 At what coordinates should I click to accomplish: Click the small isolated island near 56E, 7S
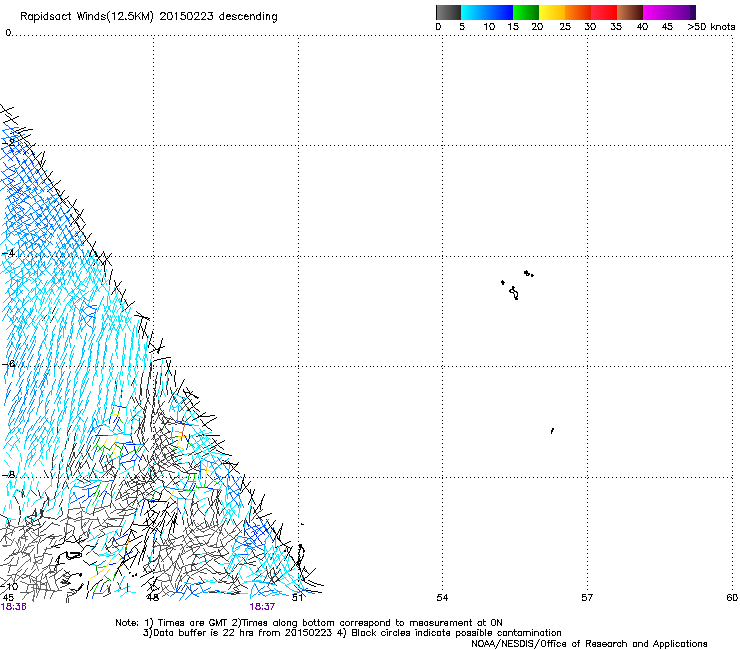(552, 431)
